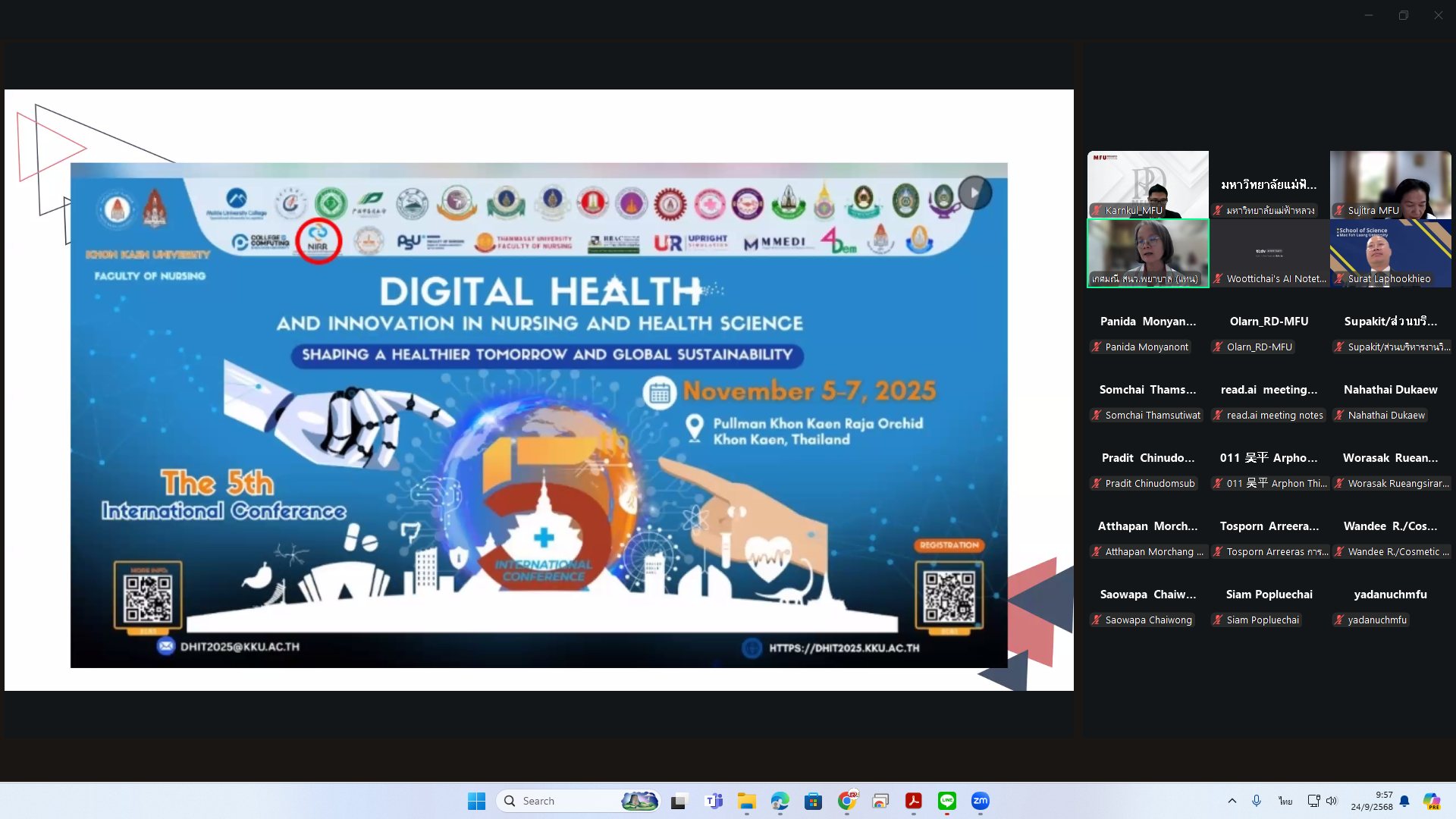Screen dimensions: 1456x819
Task: Click Siam Popluechai muted mic icon
Action: 1218,620
